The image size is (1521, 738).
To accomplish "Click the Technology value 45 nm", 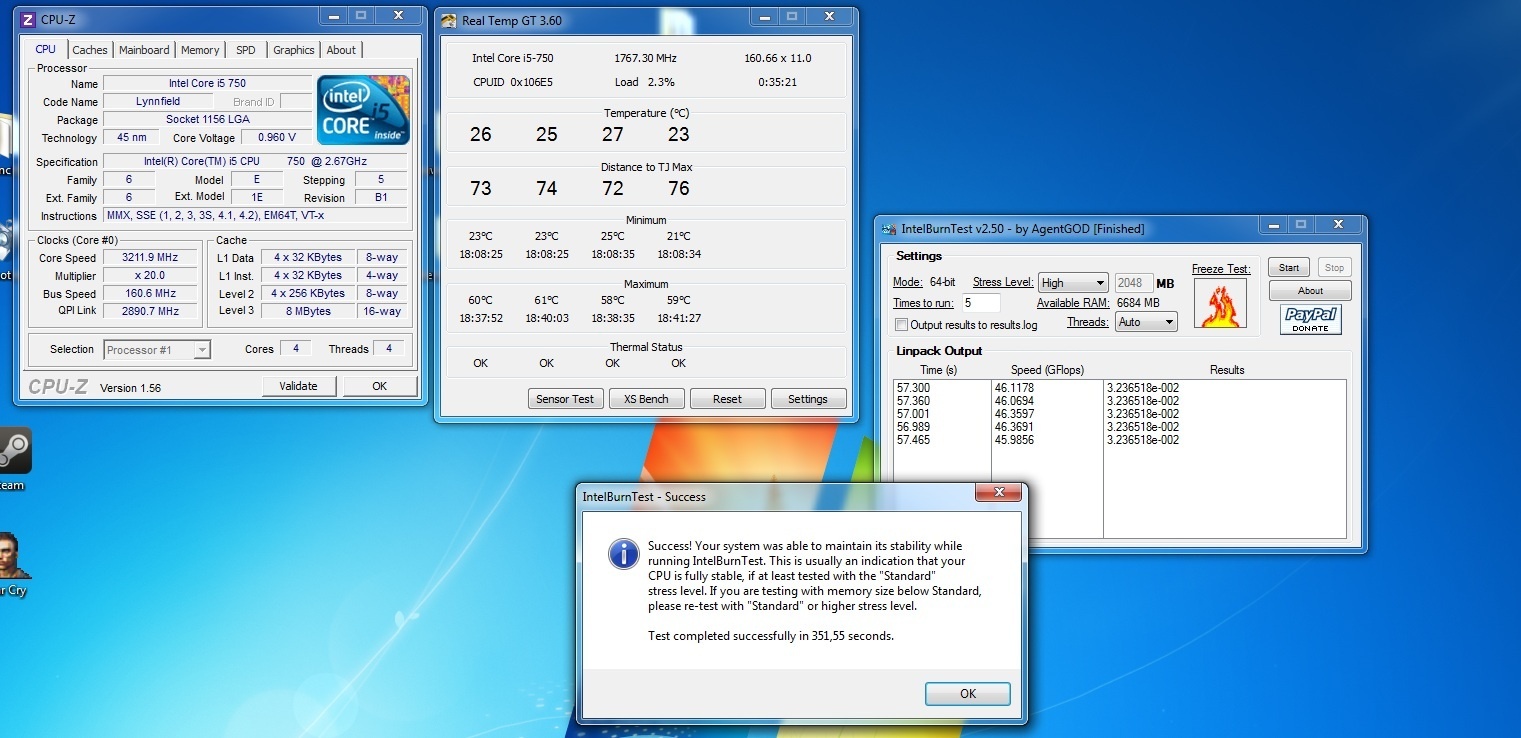I will (132, 138).
